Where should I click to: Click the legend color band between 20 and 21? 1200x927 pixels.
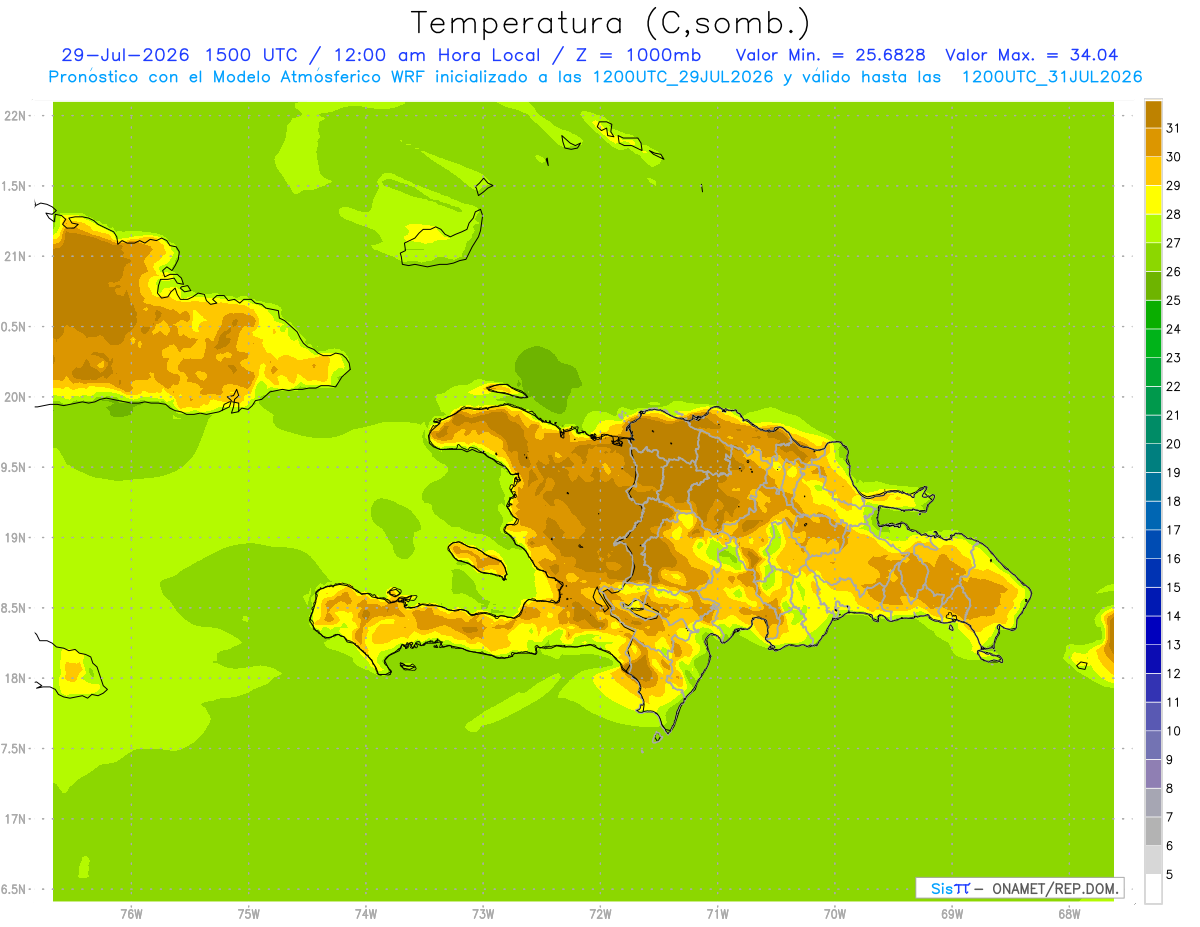[1153, 429]
